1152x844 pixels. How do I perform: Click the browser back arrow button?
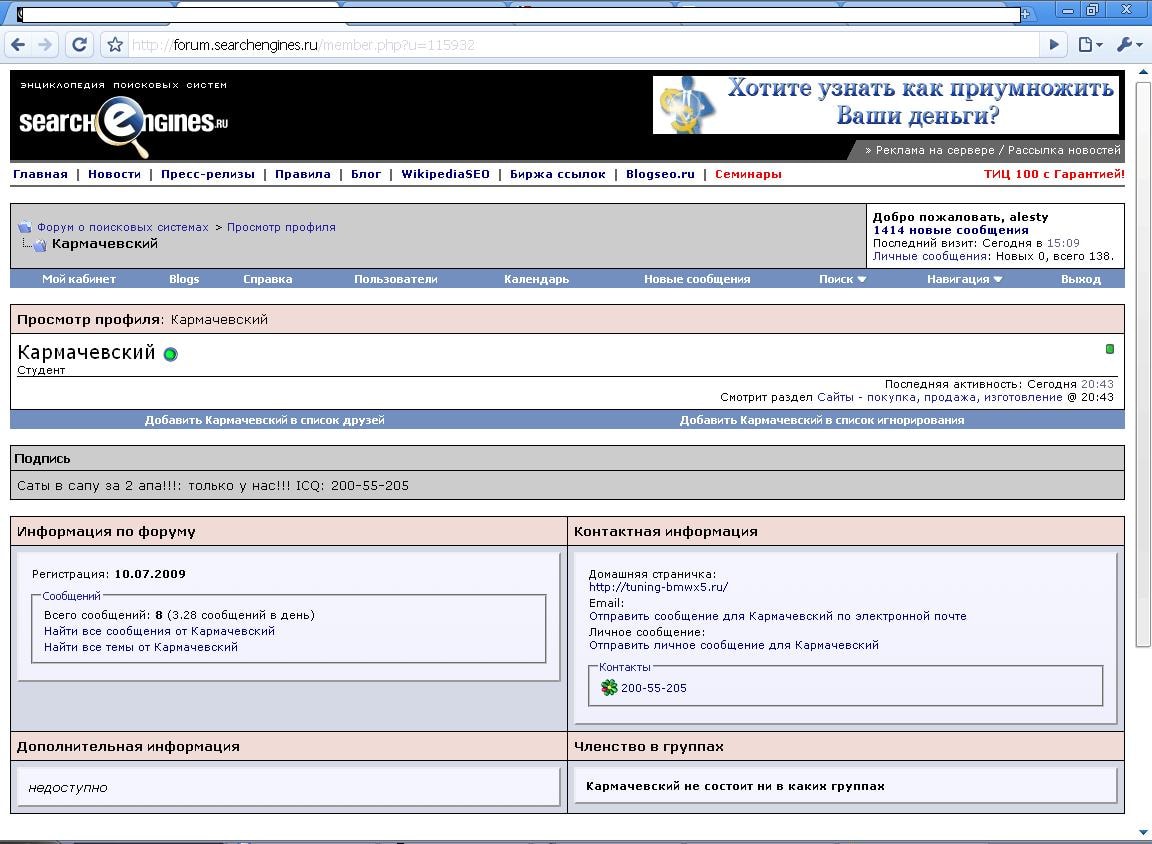coord(17,45)
